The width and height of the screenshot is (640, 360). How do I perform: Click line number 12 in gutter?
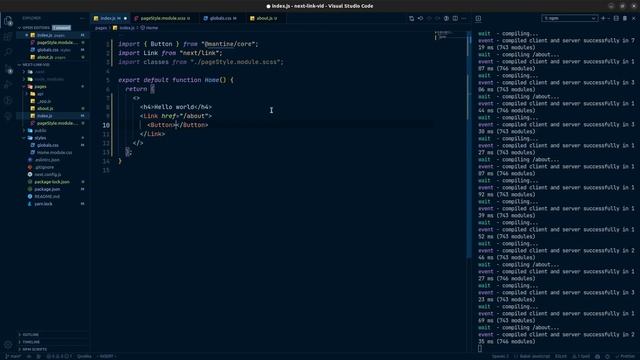[106, 143]
